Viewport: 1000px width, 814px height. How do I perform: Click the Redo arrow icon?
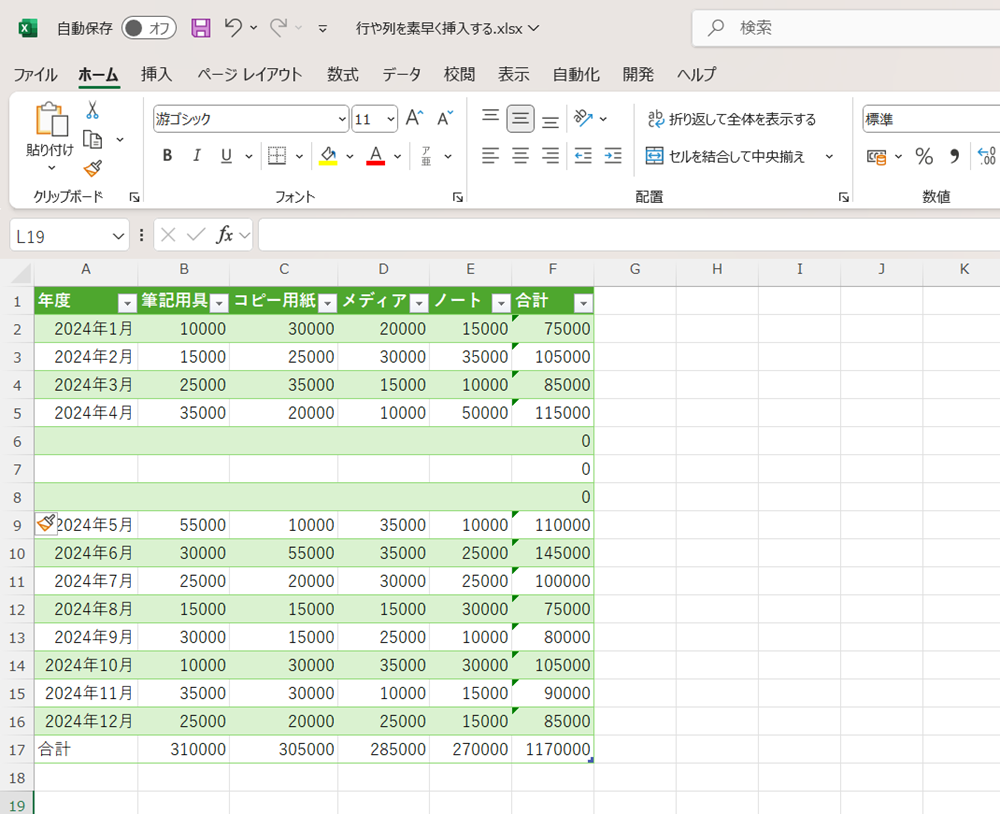coord(278,27)
